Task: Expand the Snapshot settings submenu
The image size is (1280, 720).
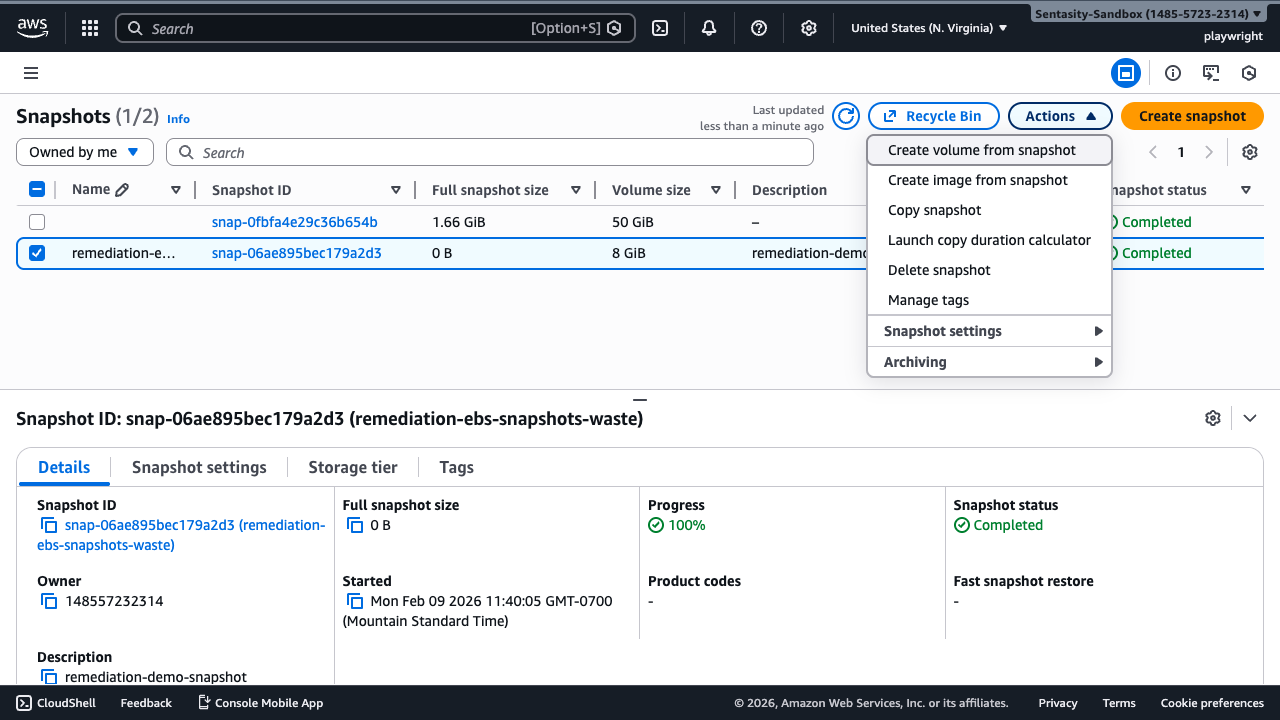Action: click(x=989, y=331)
